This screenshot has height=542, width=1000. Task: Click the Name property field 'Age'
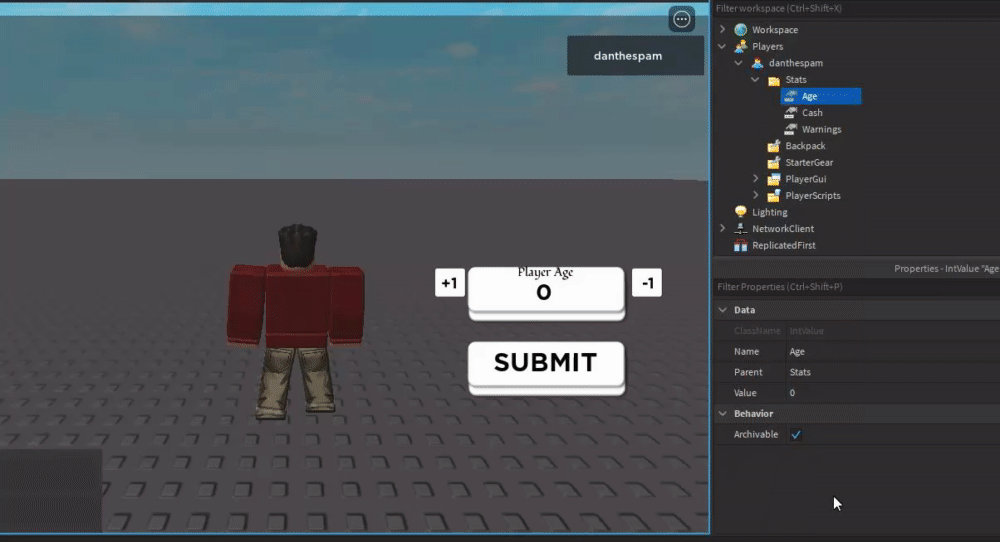pos(893,351)
